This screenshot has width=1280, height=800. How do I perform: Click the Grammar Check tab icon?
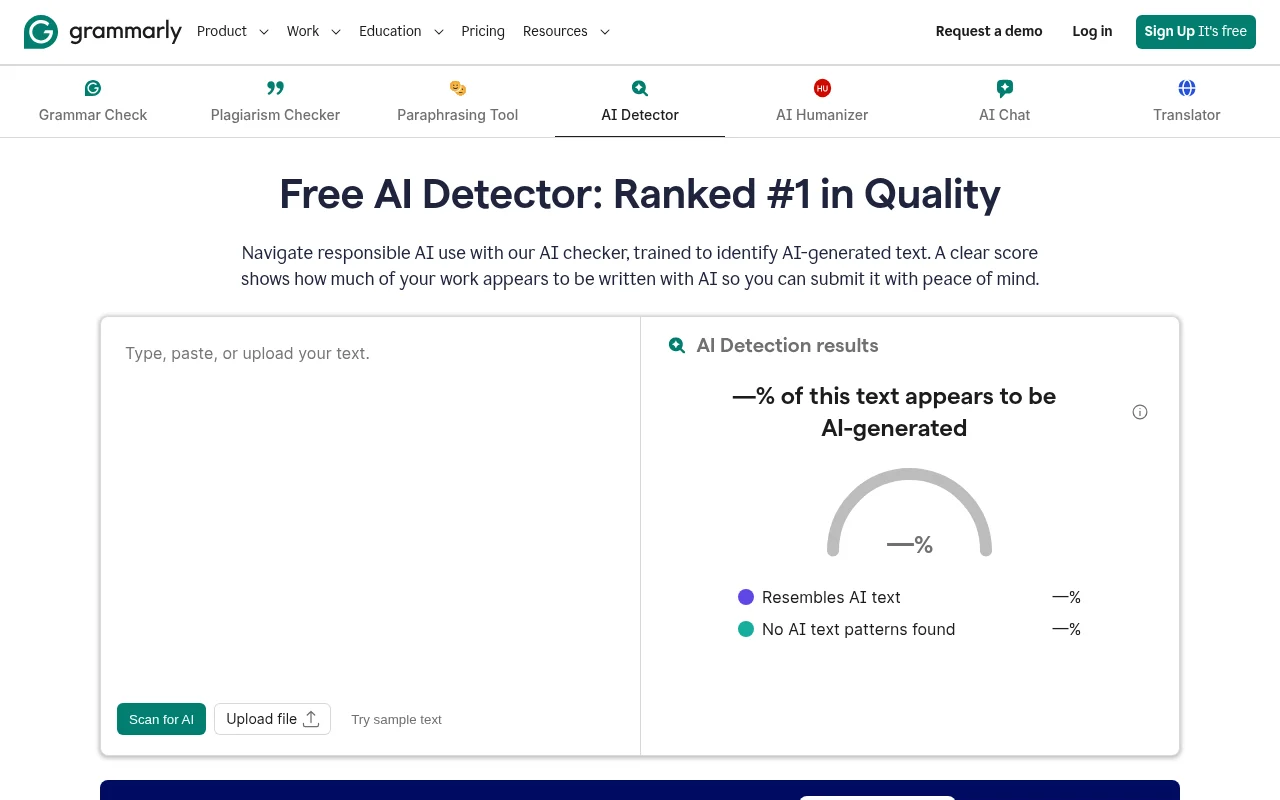pos(93,88)
